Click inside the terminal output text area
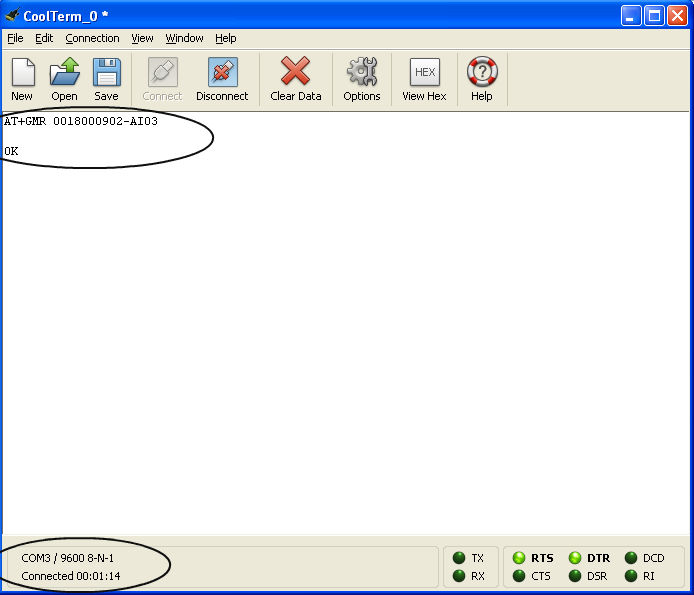The image size is (694, 595). 346,330
